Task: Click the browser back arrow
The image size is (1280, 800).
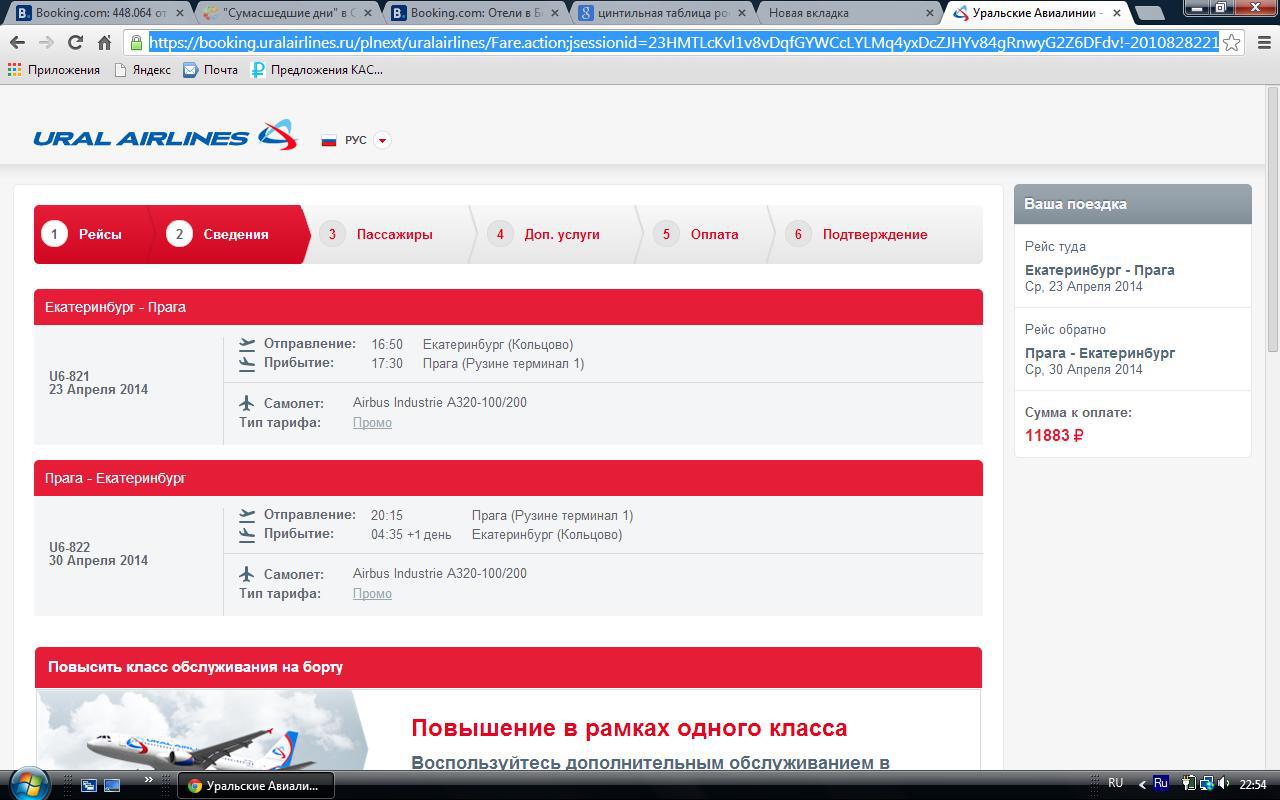Action: pyautogui.click(x=17, y=43)
